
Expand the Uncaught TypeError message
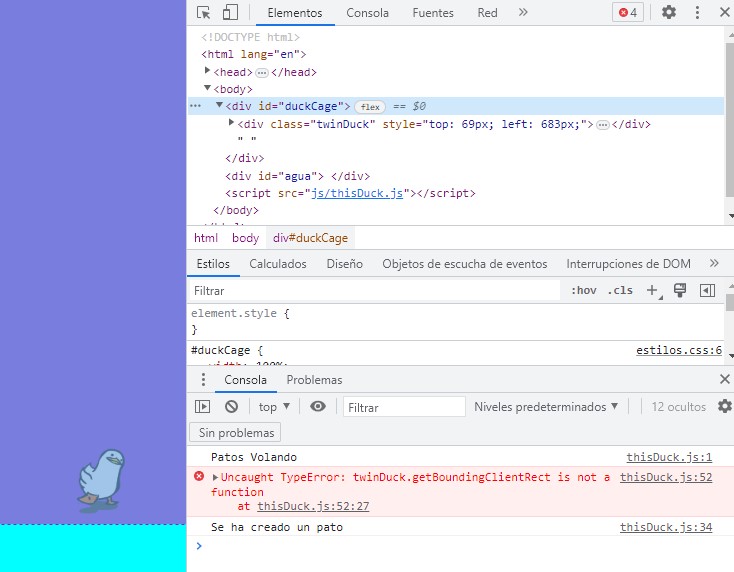[x=215, y=477]
